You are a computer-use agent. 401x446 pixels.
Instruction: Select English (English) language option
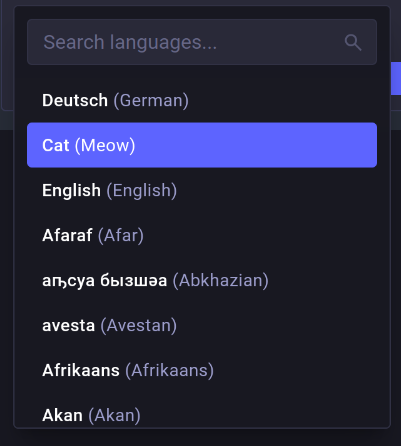coord(202,190)
